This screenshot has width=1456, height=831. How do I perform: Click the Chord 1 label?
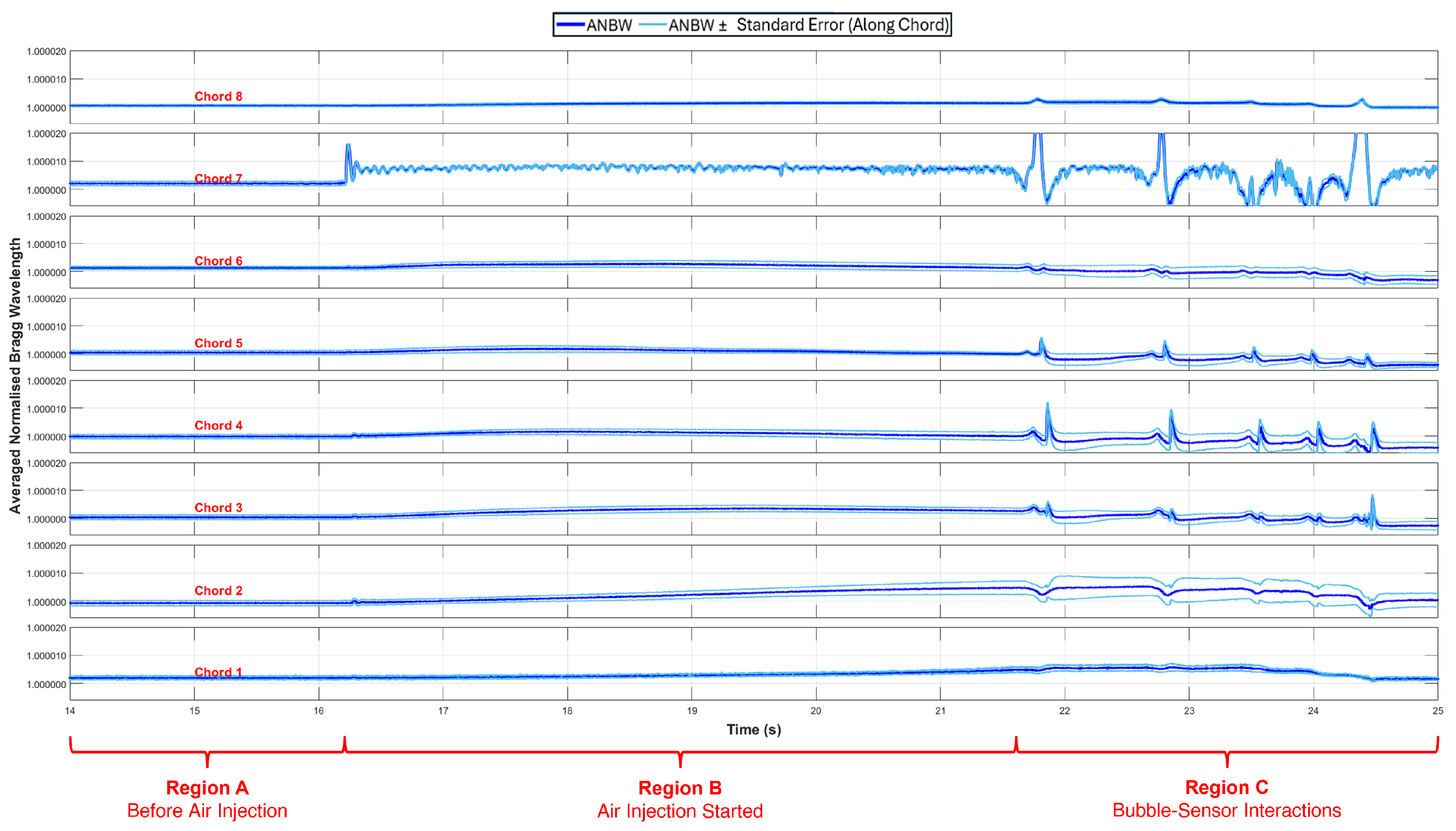[218, 672]
